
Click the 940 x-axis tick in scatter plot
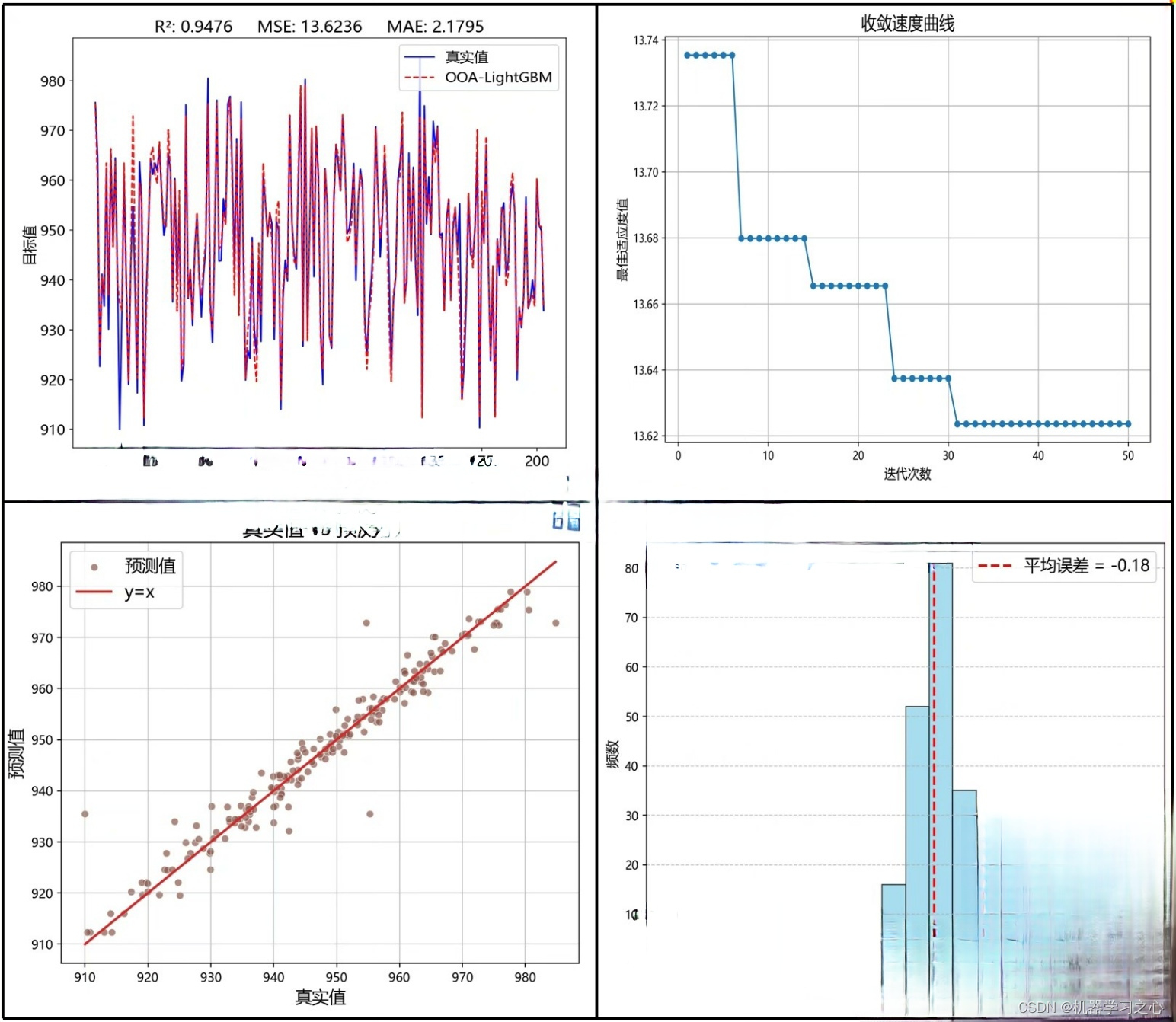tap(273, 977)
